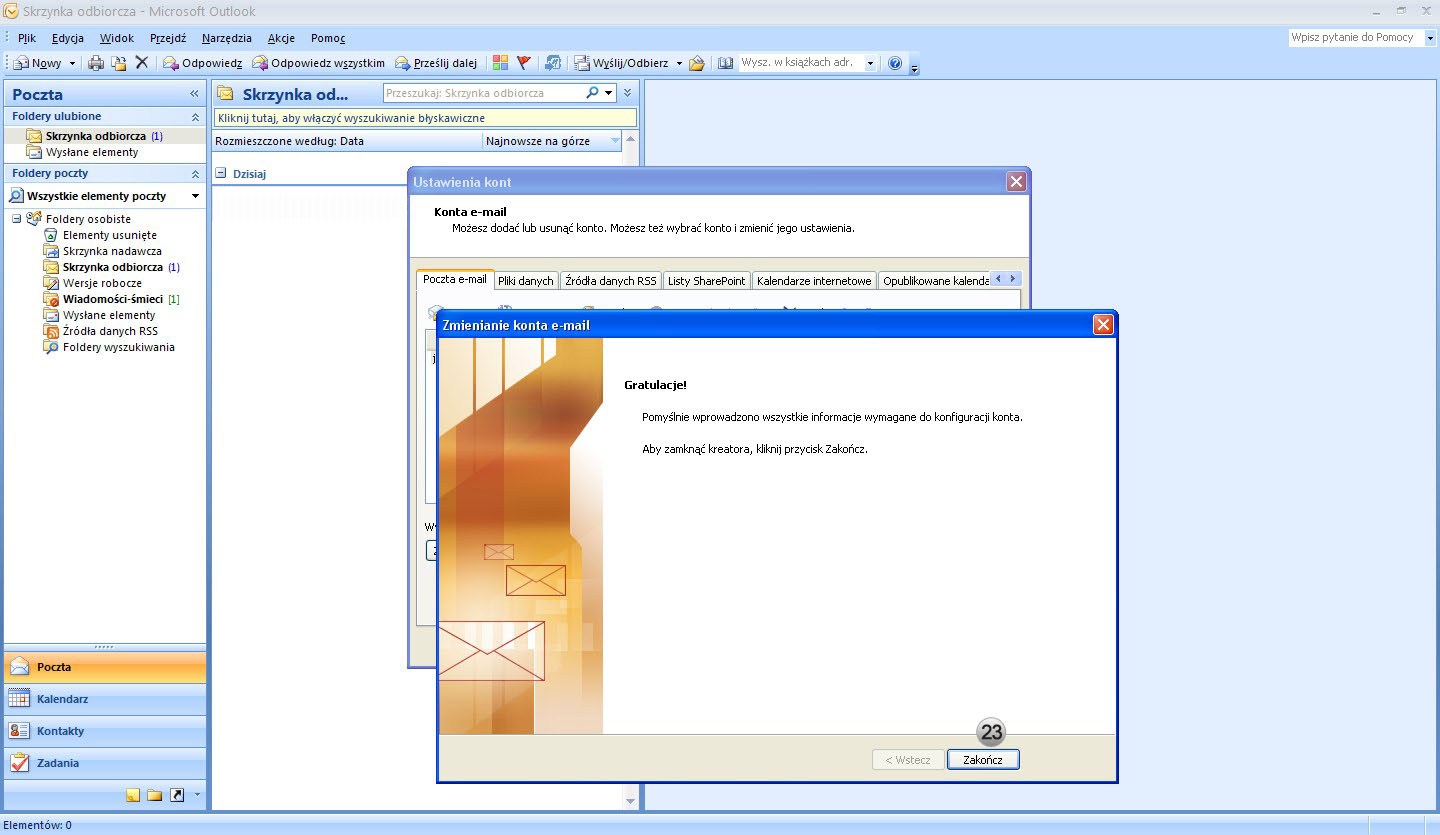This screenshot has width=1440, height=835.
Task: Collapse the Foldery osobiste tree node
Action: [17, 219]
